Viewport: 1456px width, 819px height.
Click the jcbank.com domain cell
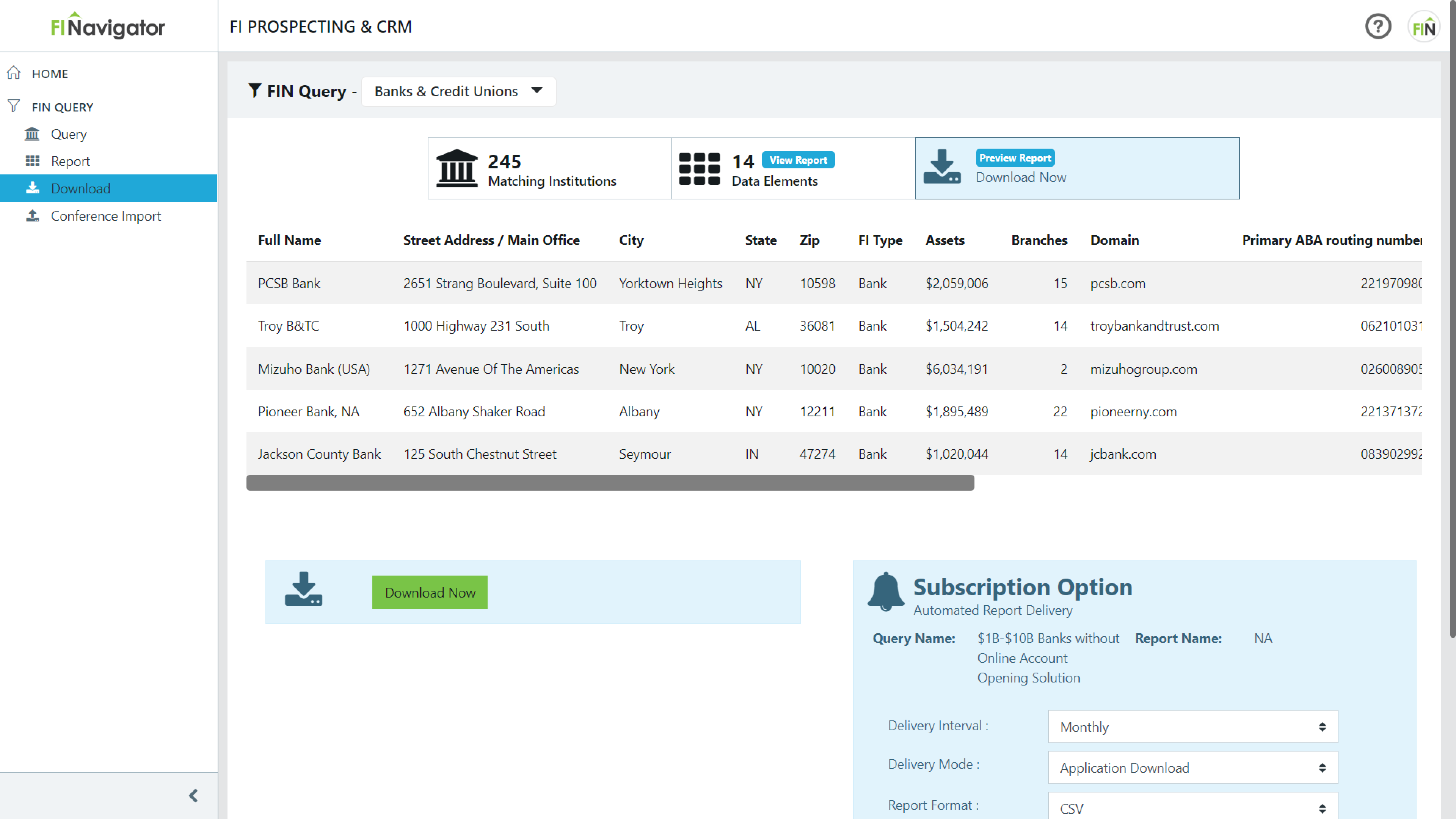click(1123, 454)
